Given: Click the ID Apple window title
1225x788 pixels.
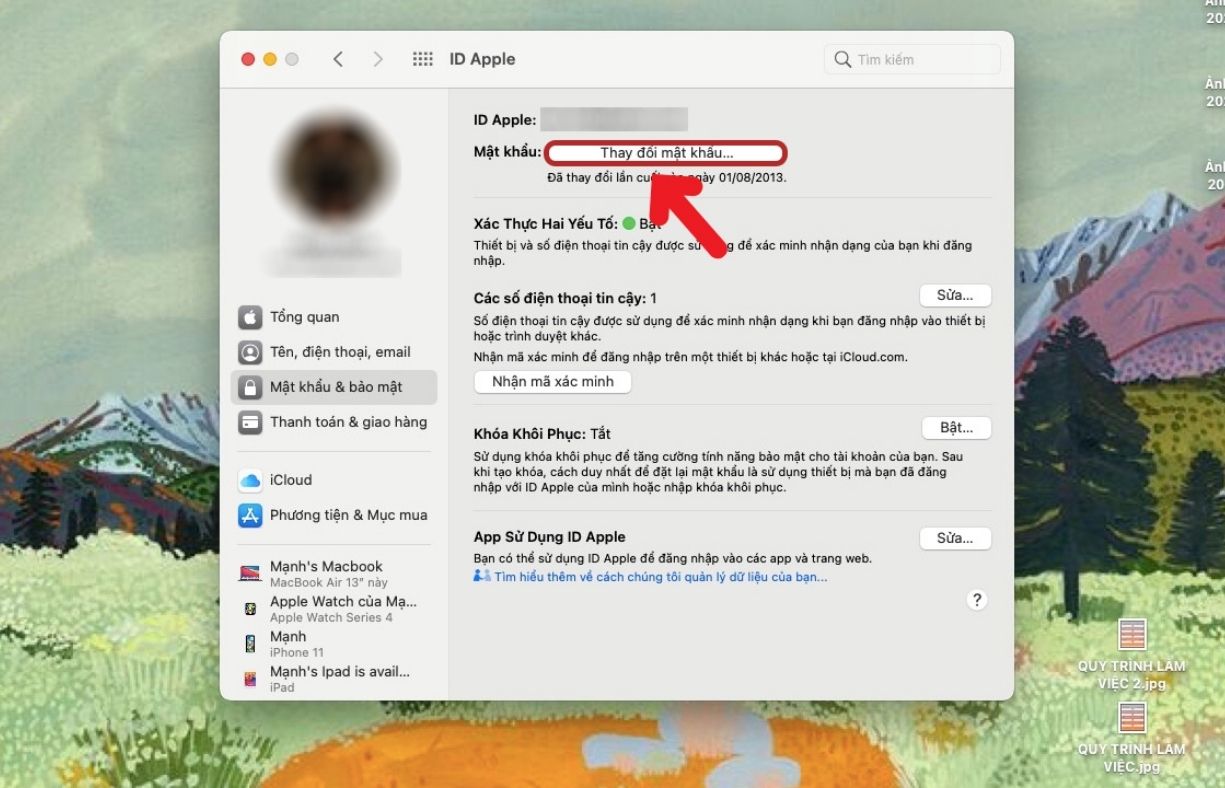Looking at the screenshot, I should point(482,59).
